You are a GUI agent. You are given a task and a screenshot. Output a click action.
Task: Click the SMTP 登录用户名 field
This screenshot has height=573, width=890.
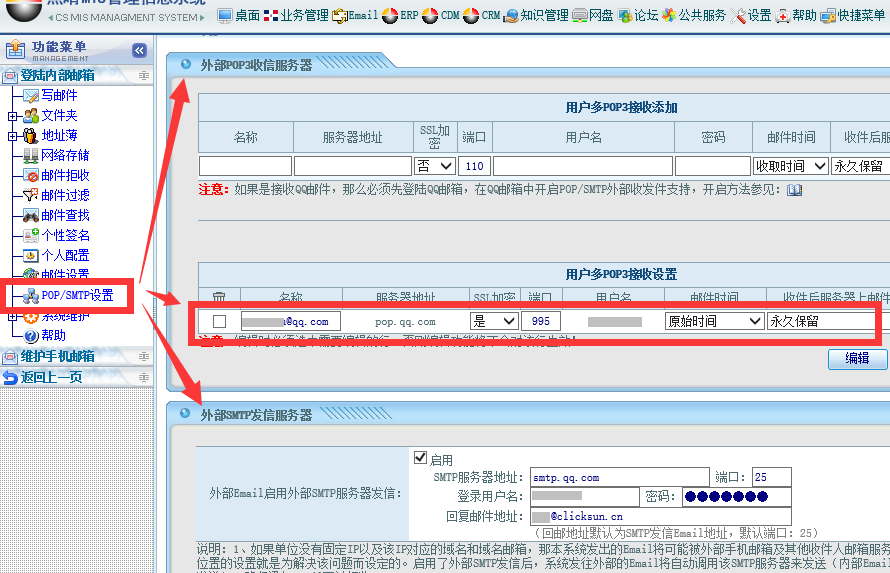click(585, 497)
